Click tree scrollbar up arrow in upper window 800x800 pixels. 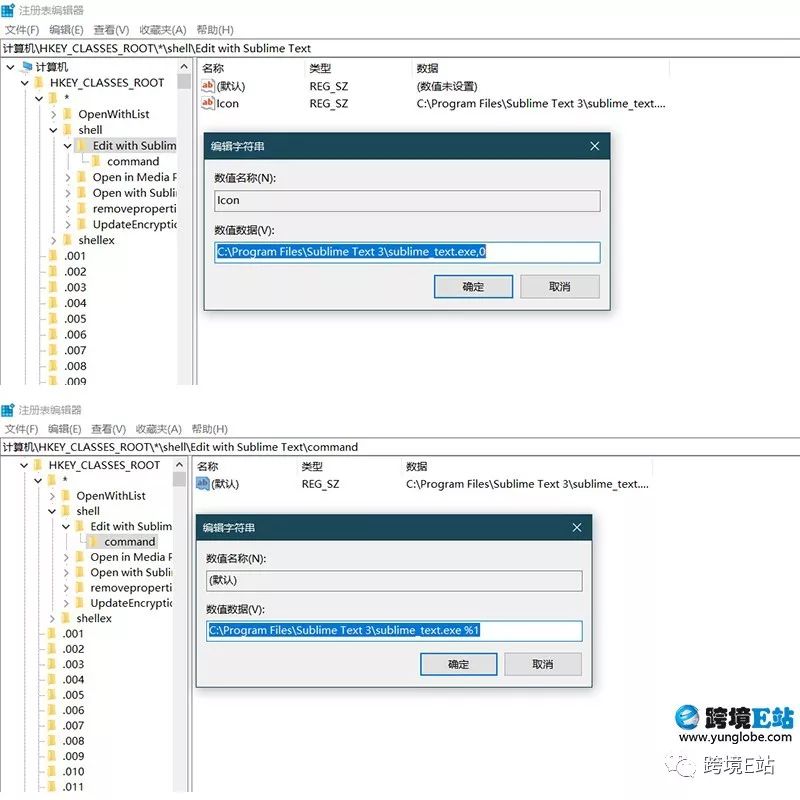[184, 67]
